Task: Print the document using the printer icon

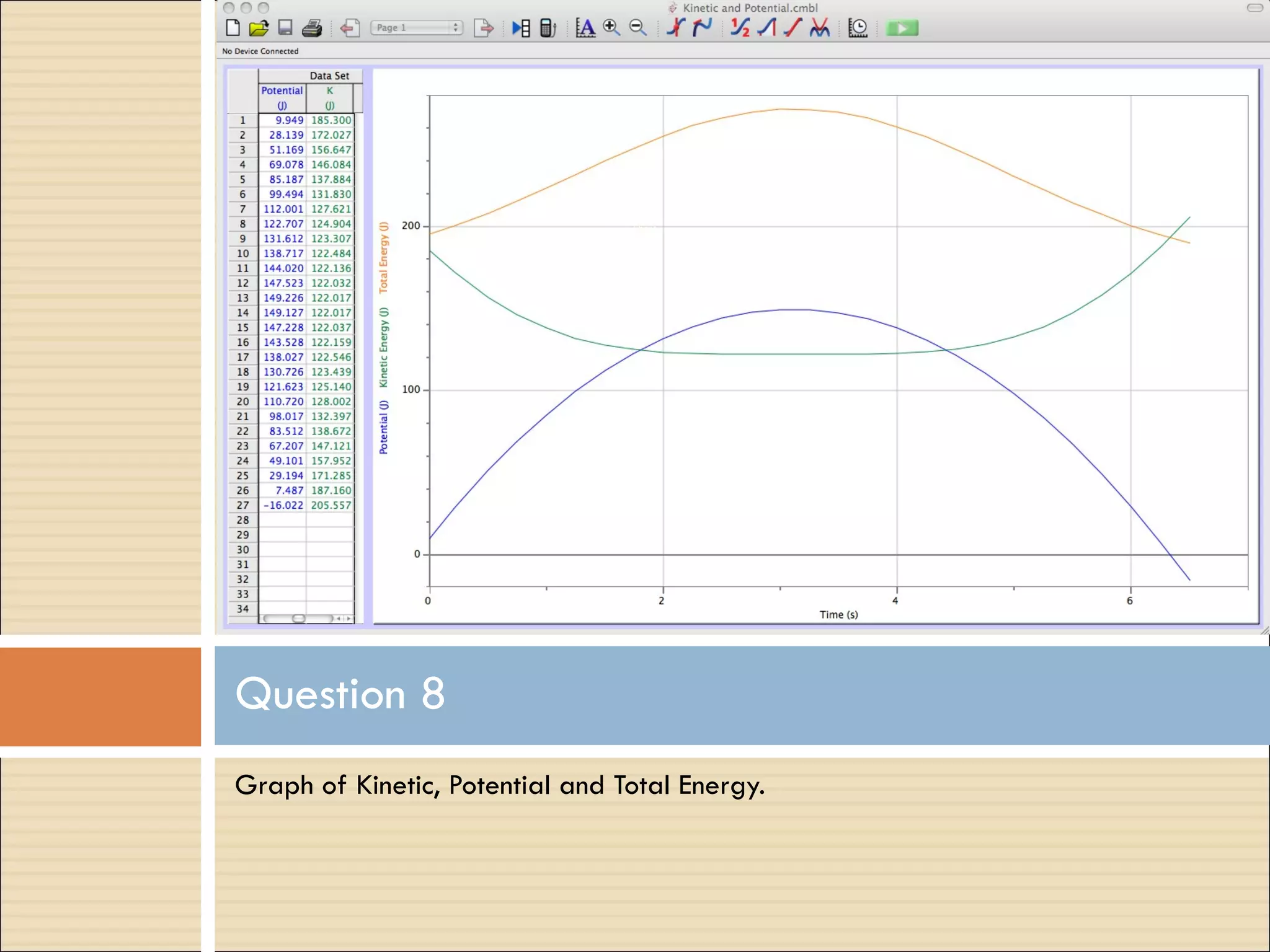Action: [x=312, y=28]
